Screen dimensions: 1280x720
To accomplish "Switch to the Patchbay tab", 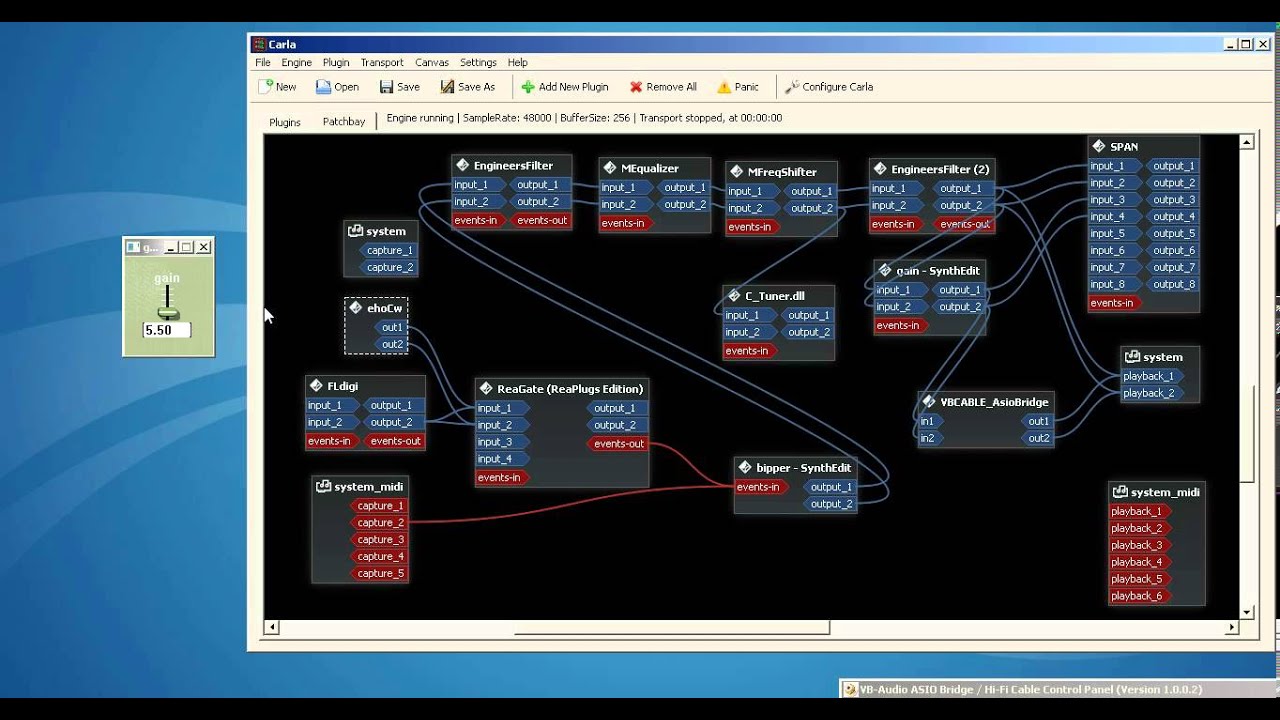I will 344,122.
